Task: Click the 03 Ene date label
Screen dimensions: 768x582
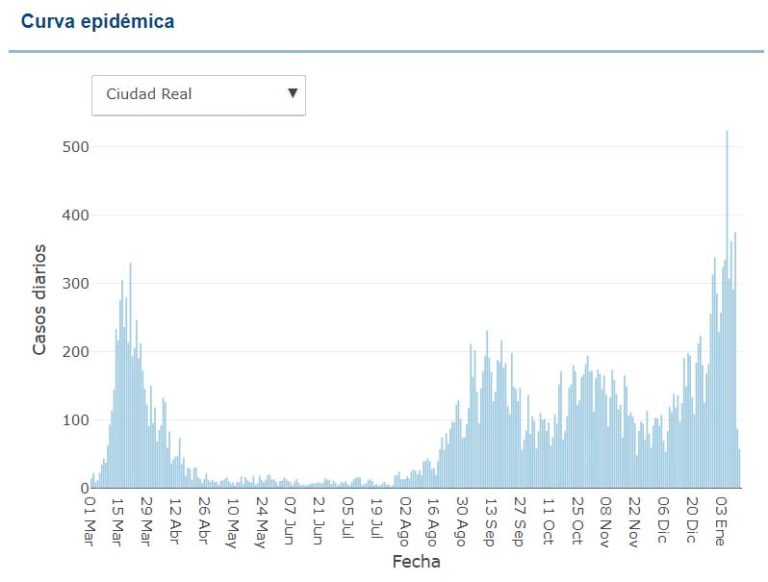Action: [720, 519]
